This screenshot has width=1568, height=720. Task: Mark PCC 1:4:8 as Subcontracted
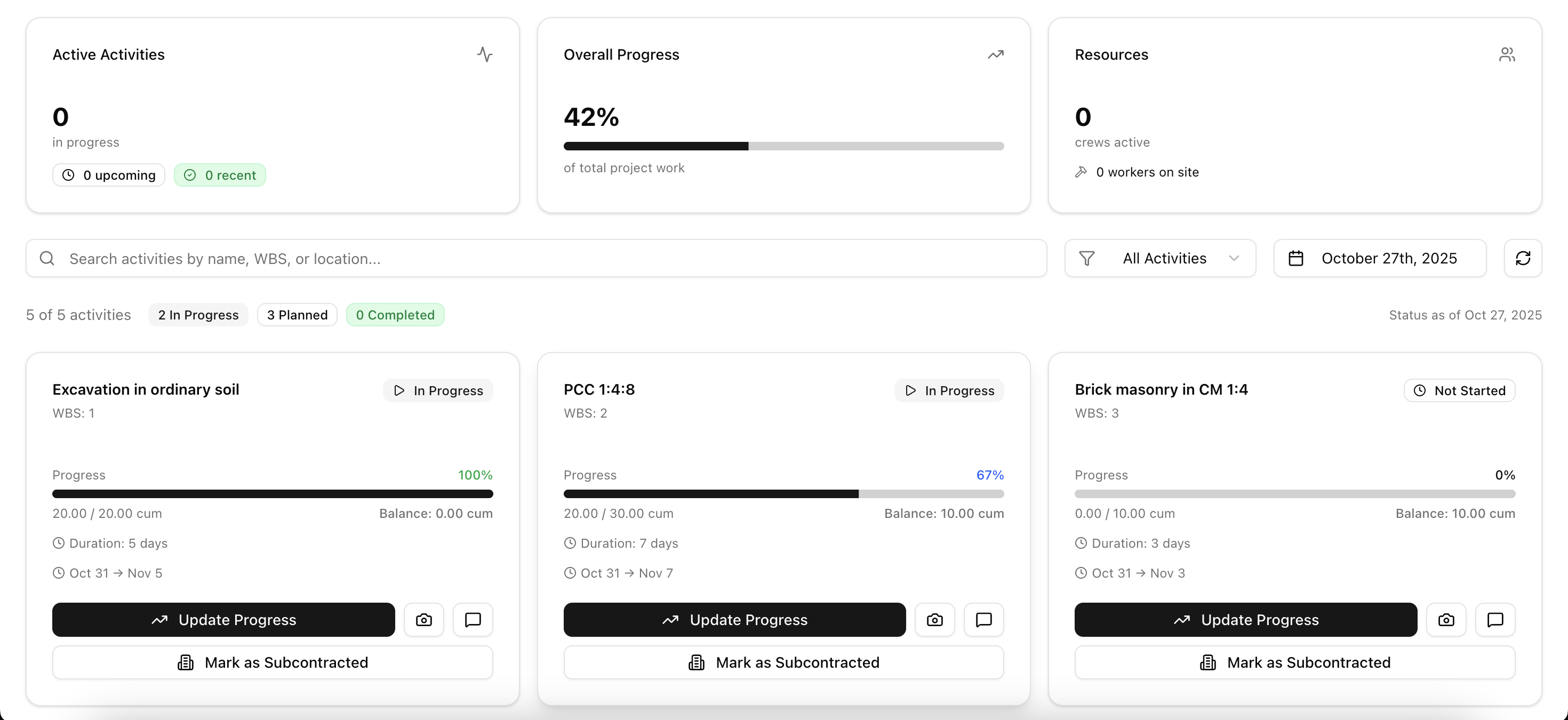[x=783, y=662]
